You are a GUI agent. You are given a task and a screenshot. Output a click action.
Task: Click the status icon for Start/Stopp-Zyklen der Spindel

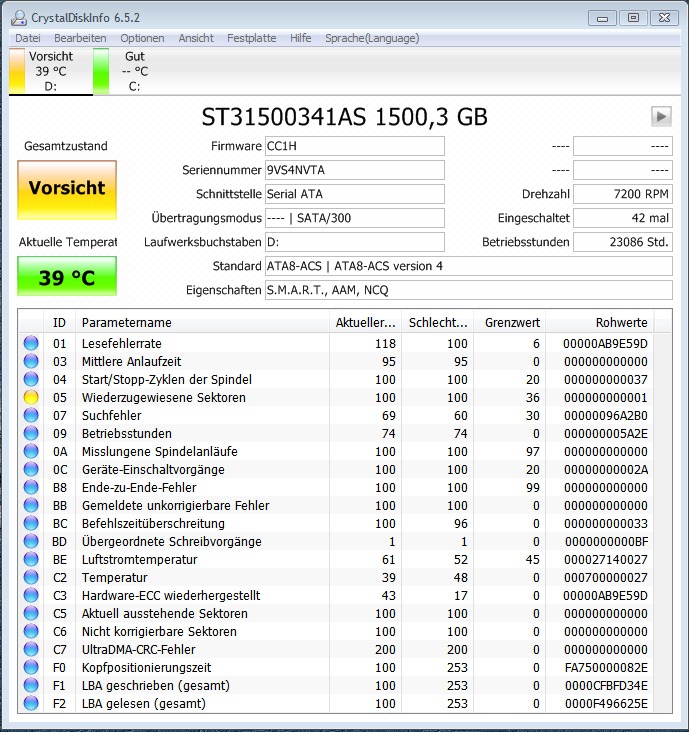(x=31, y=379)
